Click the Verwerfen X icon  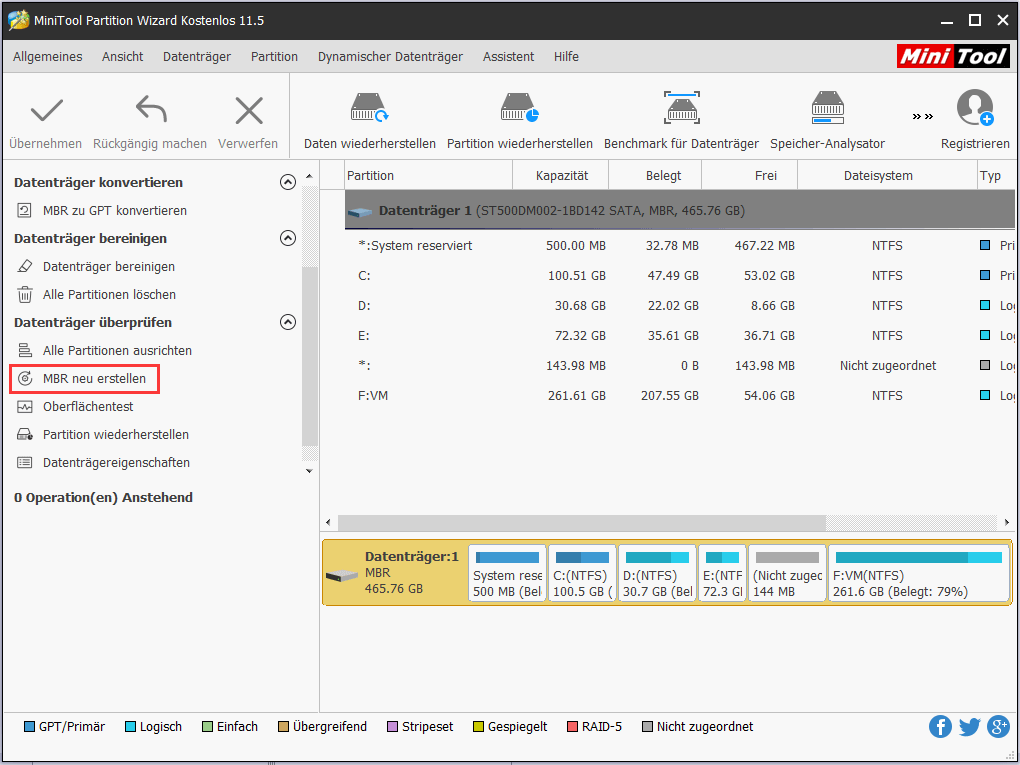248,110
